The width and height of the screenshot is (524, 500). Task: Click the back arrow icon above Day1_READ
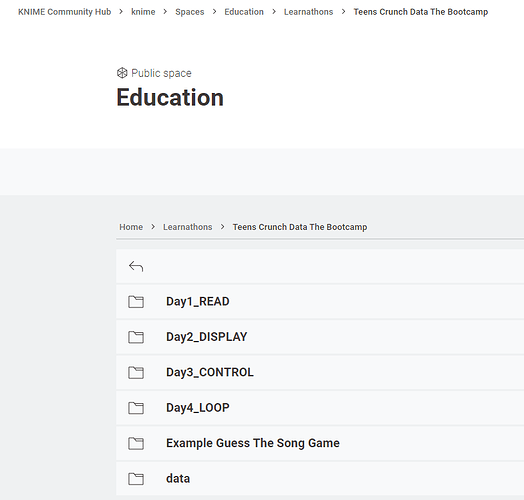coord(136,266)
